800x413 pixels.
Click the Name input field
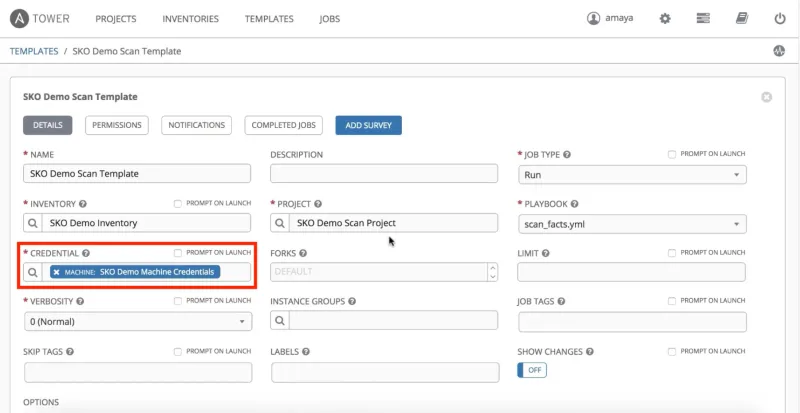click(x=137, y=174)
